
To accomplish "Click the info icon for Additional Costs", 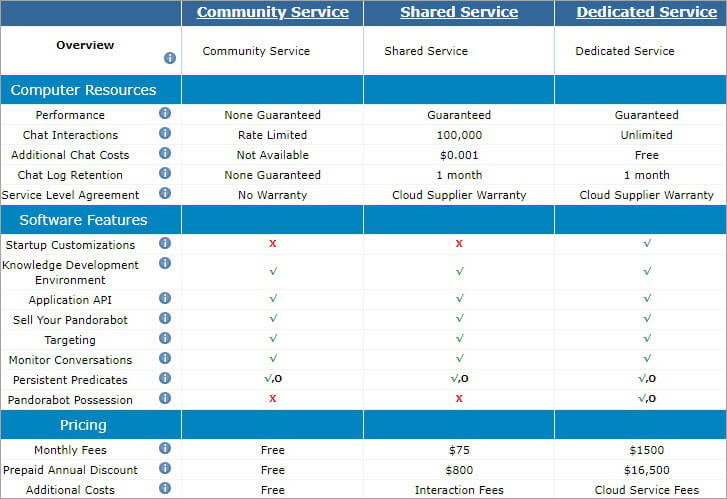I will click(x=165, y=488).
